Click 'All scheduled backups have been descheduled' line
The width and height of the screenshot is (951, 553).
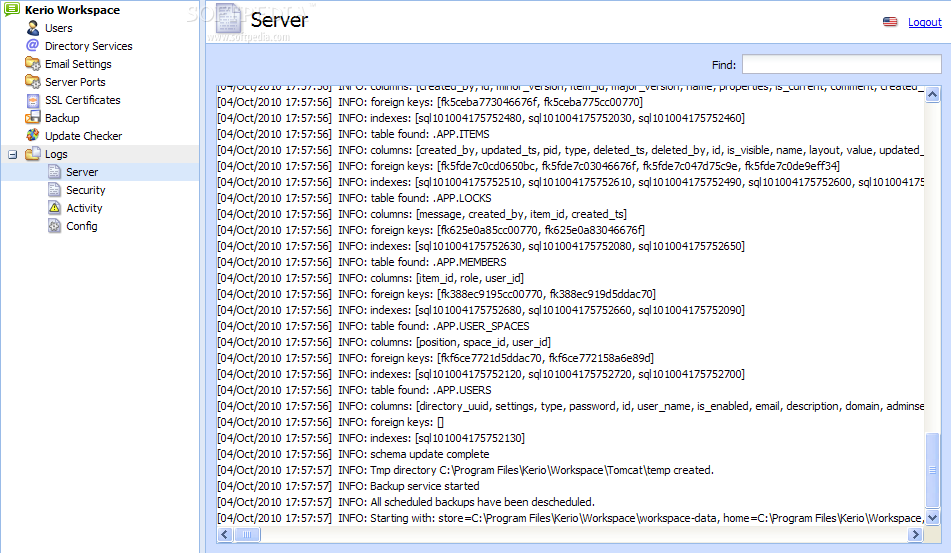[x=406, y=502]
